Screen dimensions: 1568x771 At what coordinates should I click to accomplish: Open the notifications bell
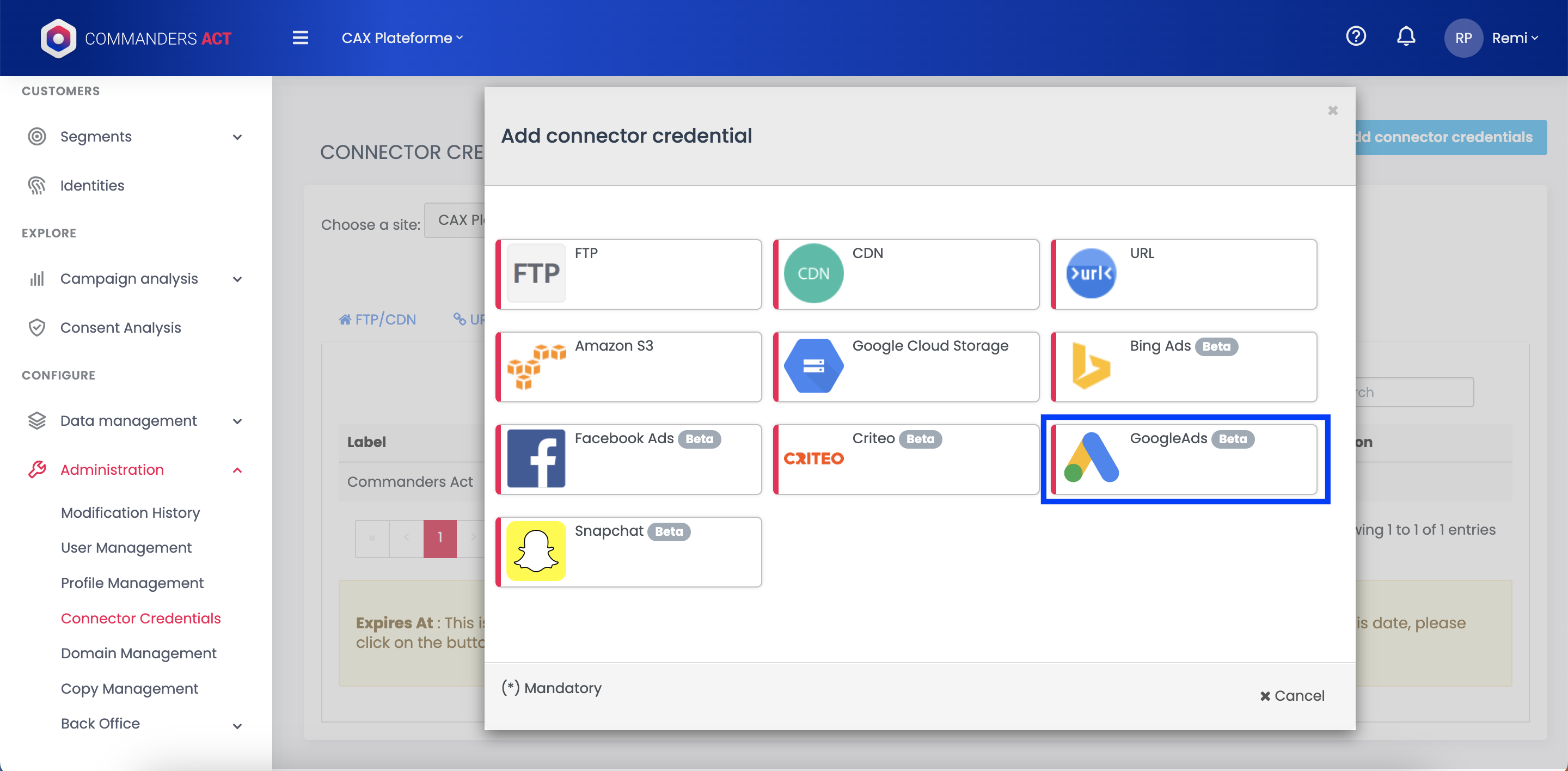tap(1405, 38)
